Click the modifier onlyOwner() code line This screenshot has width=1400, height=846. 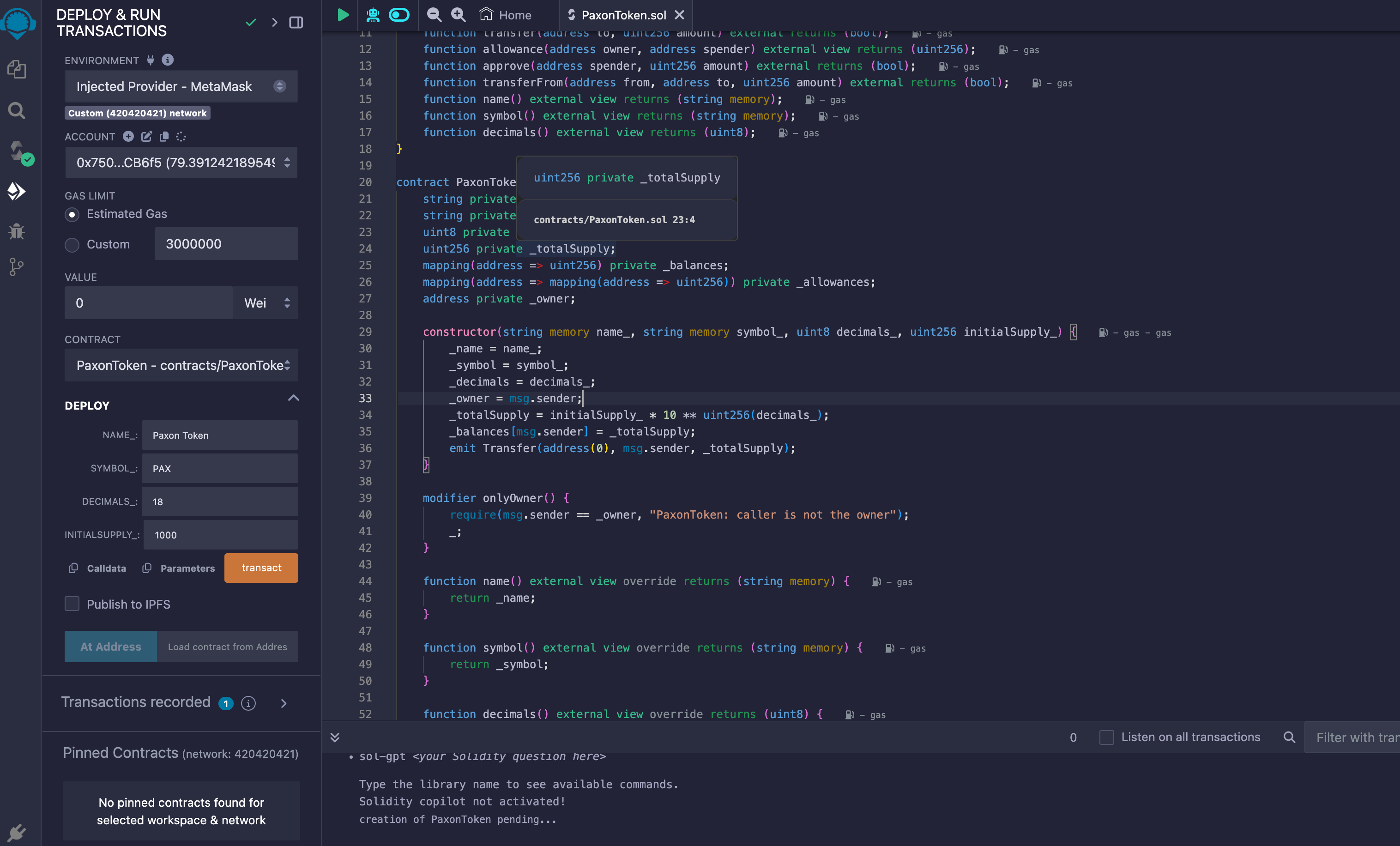pos(496,498)
